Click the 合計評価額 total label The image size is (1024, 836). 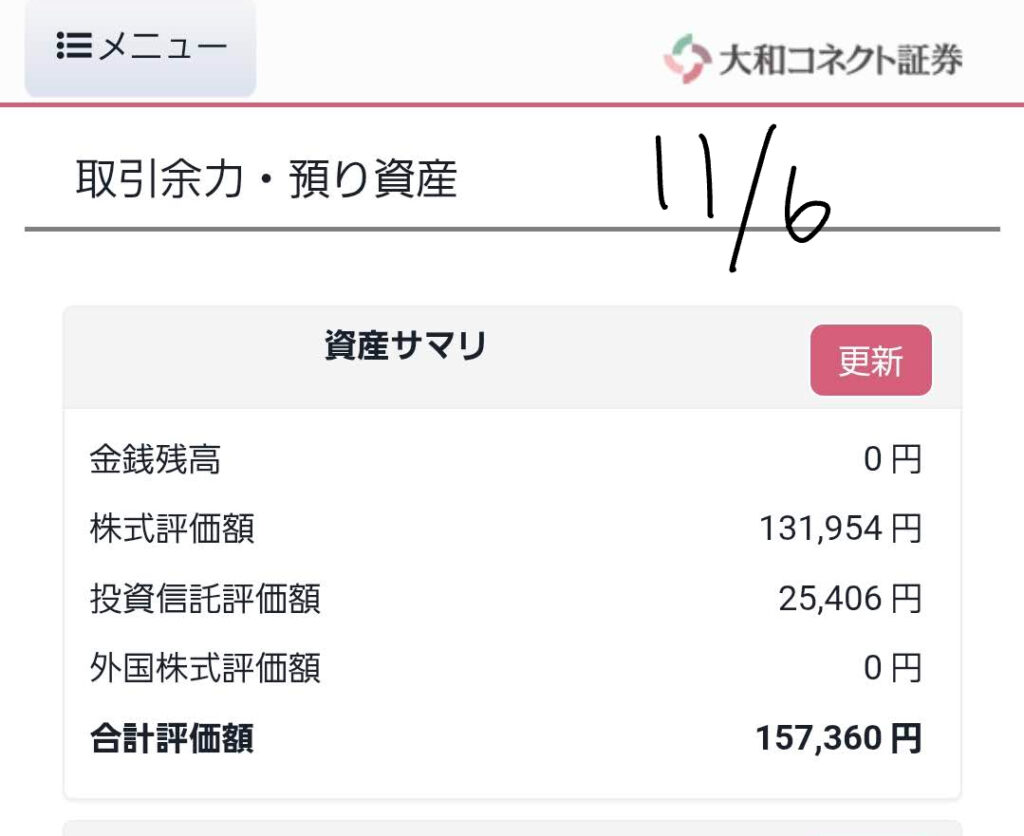tap(172, 739)
